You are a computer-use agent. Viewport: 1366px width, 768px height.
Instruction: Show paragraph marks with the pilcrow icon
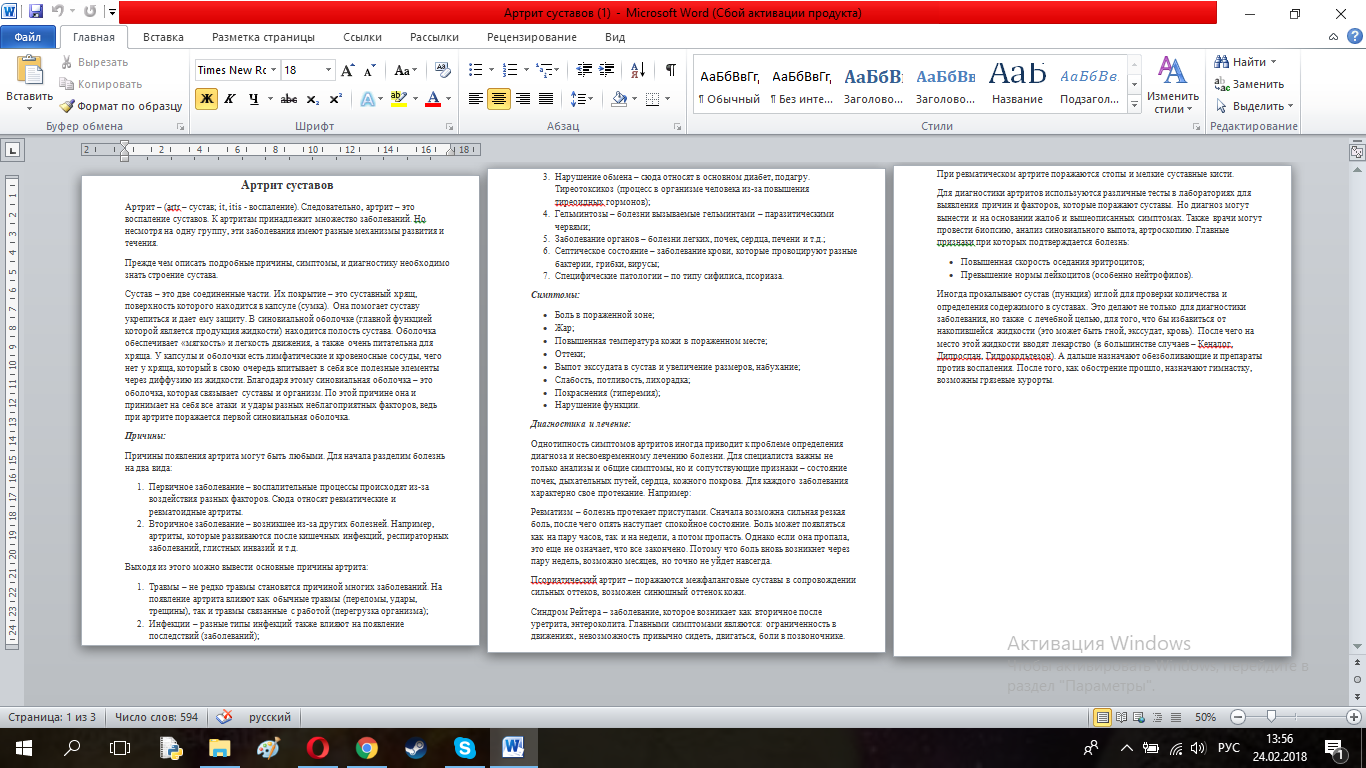pyautogui.click(x=670, y=71)
